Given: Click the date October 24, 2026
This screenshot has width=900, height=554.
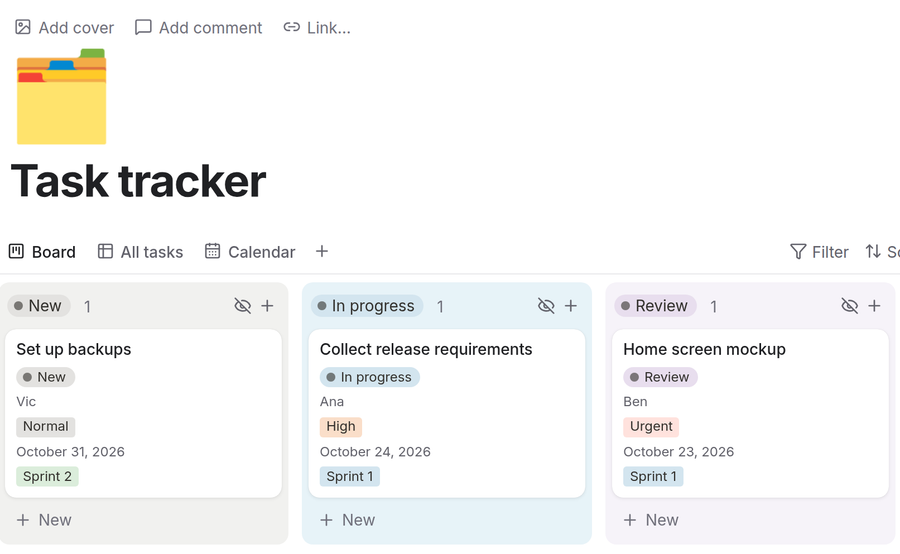Looking at the screenshot, I should click(375, 452).
